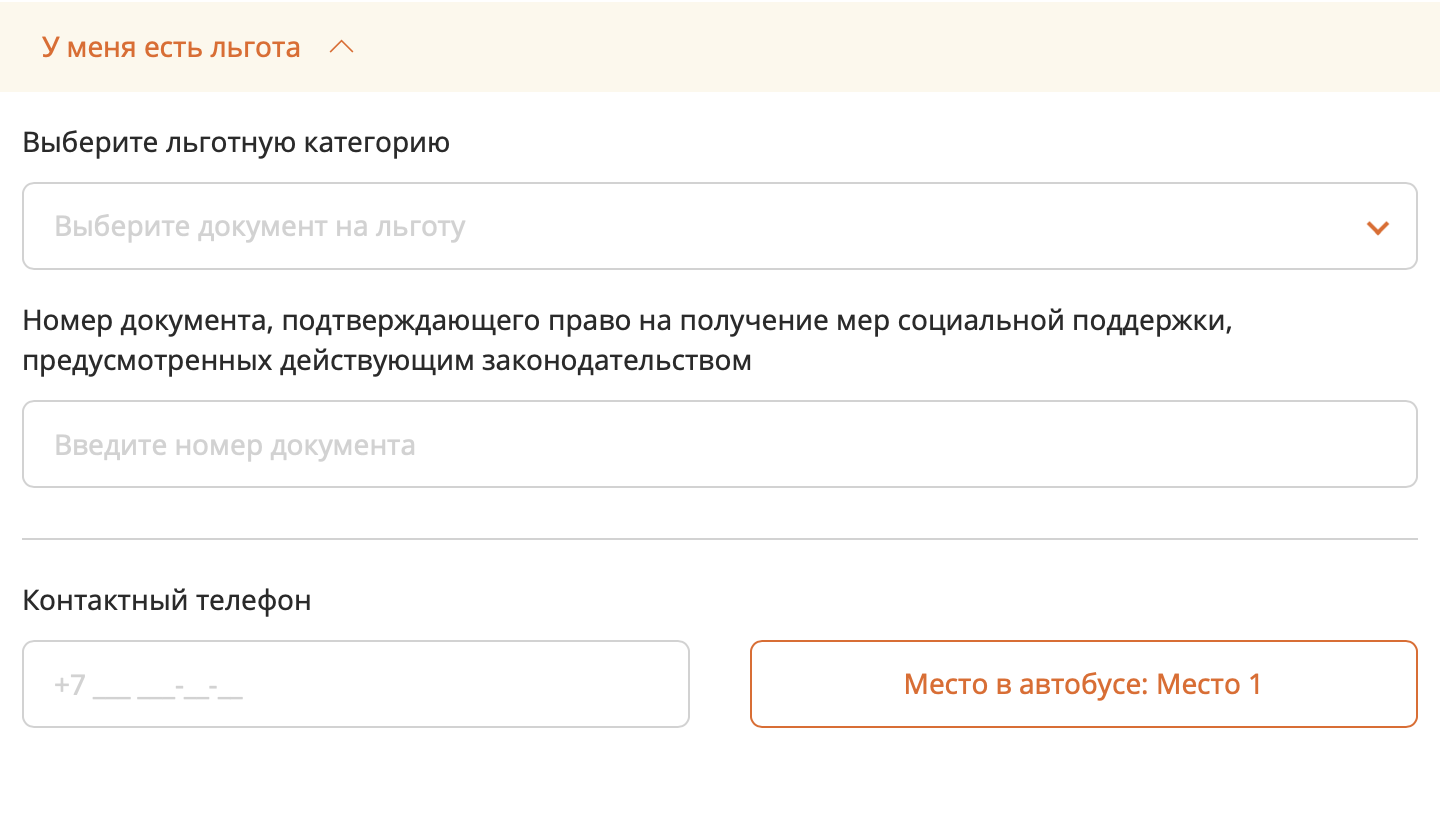Click placeholder text "Введите номер документа"

tap(235, 445)
